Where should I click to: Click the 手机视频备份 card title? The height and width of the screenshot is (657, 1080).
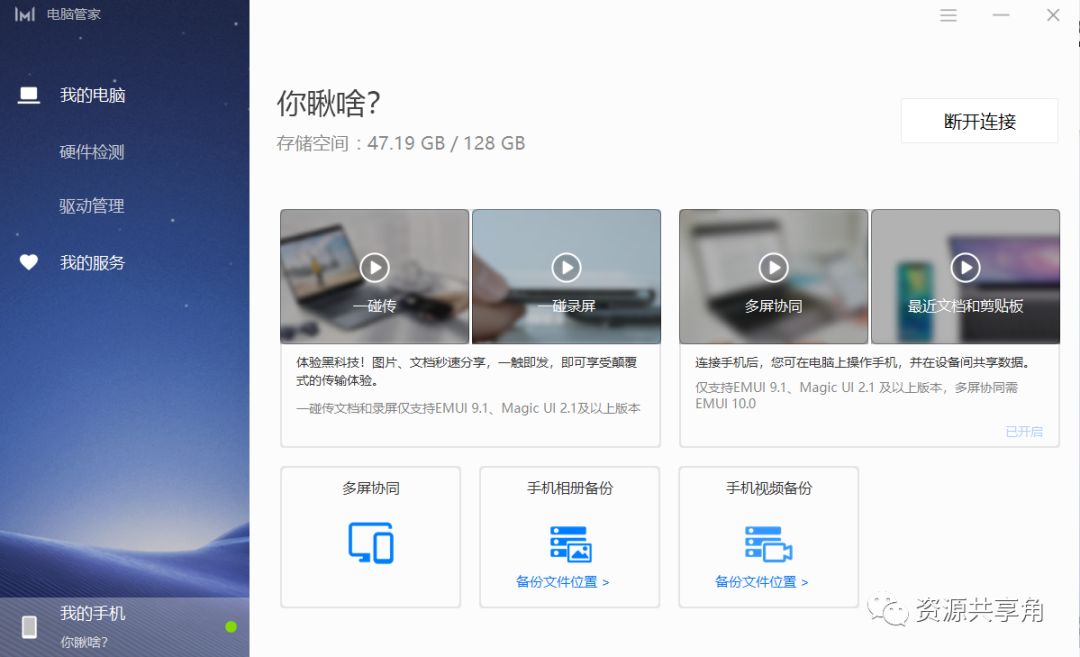[769, 488]
